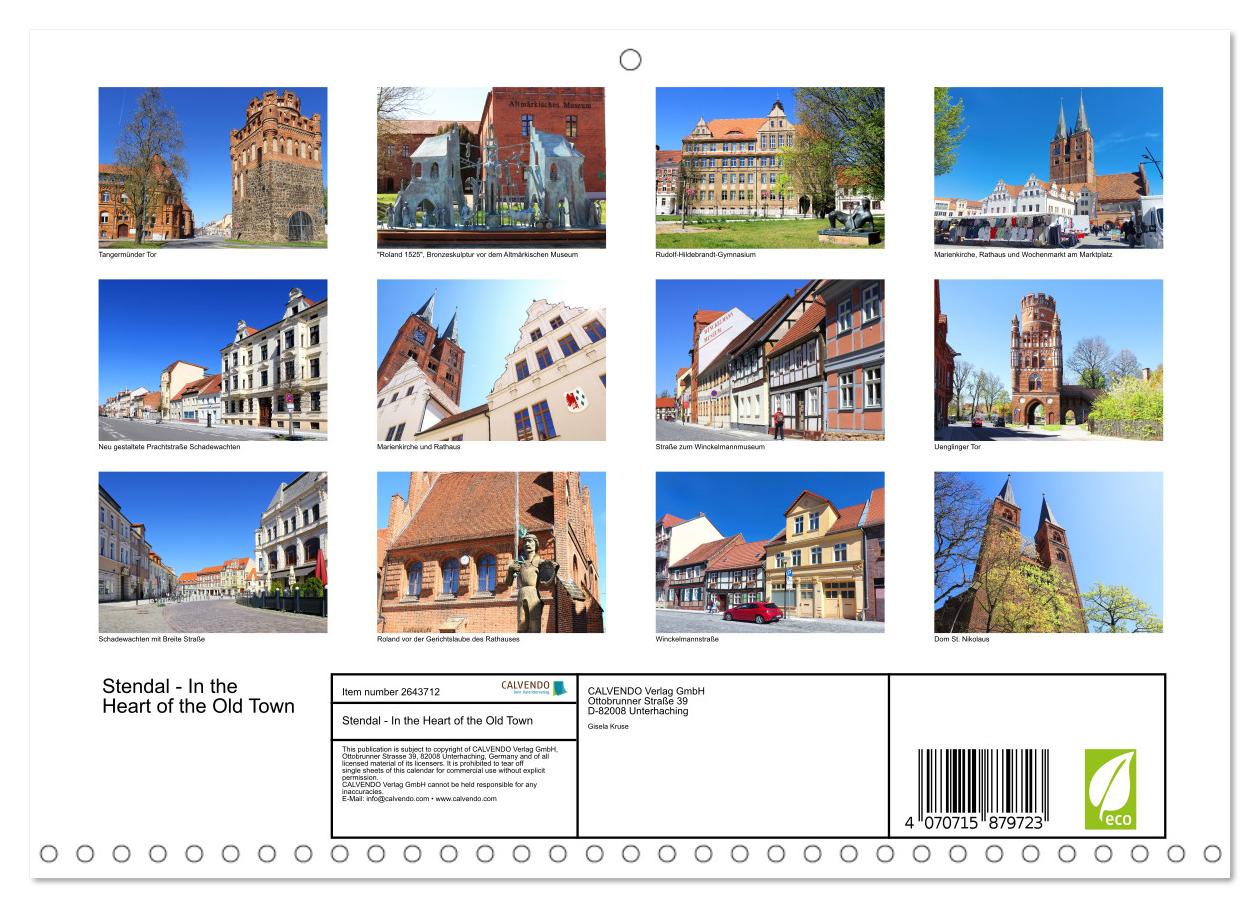This screenshot has width=1260, height=908.
Task: Open the Schadewachten mit Breite Straße photo
Action: coord(213,552)
